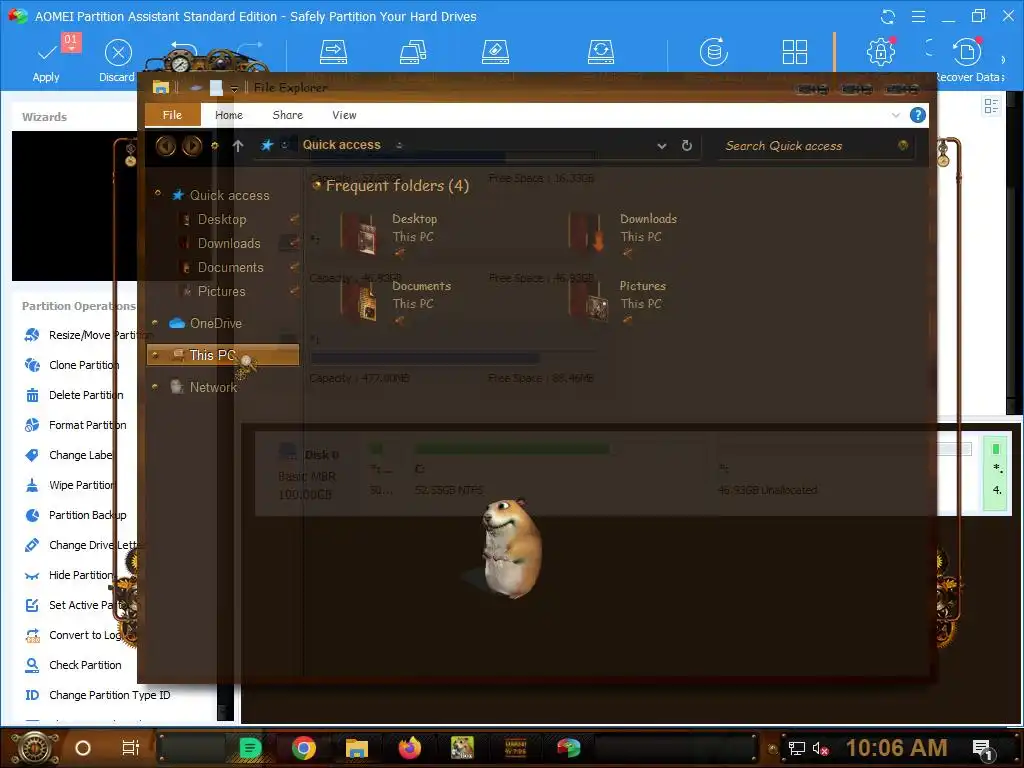Click the Set Active Partition operation
The height and width of the screenshot is (768, 1024).
pyautogui.click(x=73, y=605)
